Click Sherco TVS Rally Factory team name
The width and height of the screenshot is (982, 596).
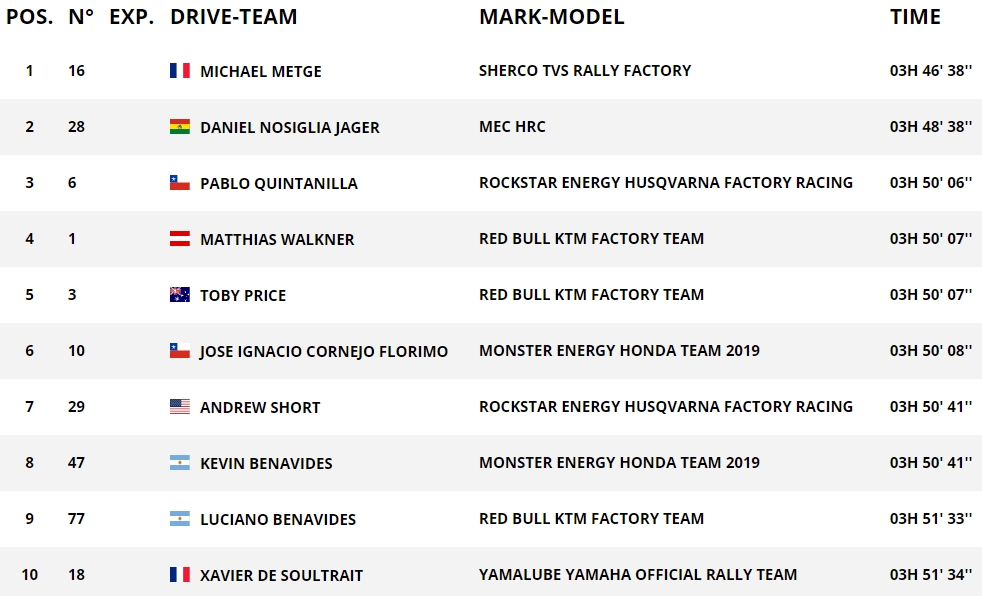pos(585,71)
